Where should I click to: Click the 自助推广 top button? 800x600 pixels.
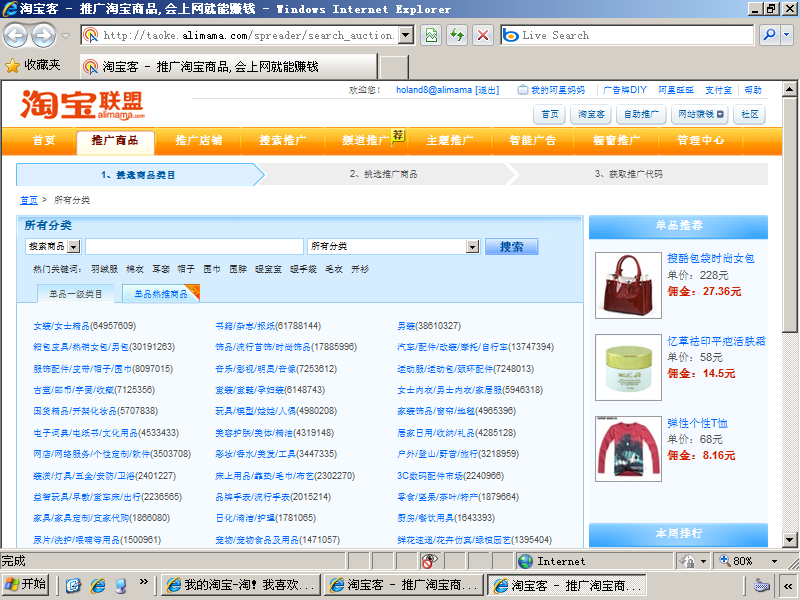click(x=641, y=114)
